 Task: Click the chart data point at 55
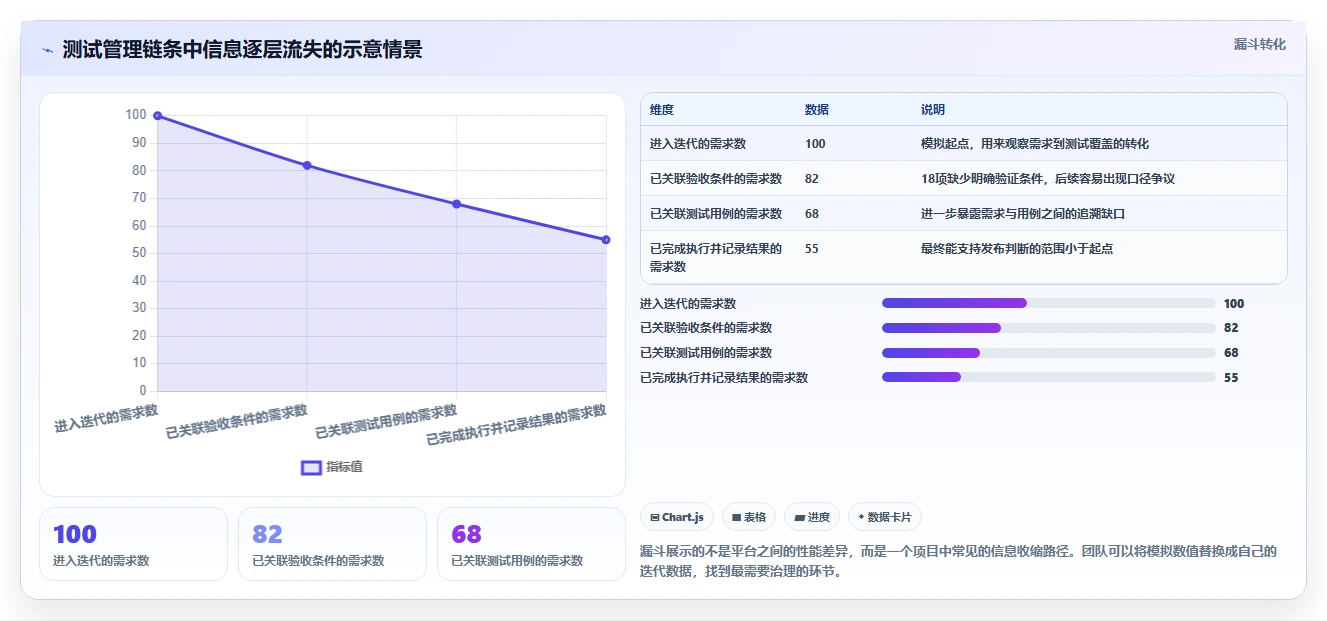click(606, 240)
